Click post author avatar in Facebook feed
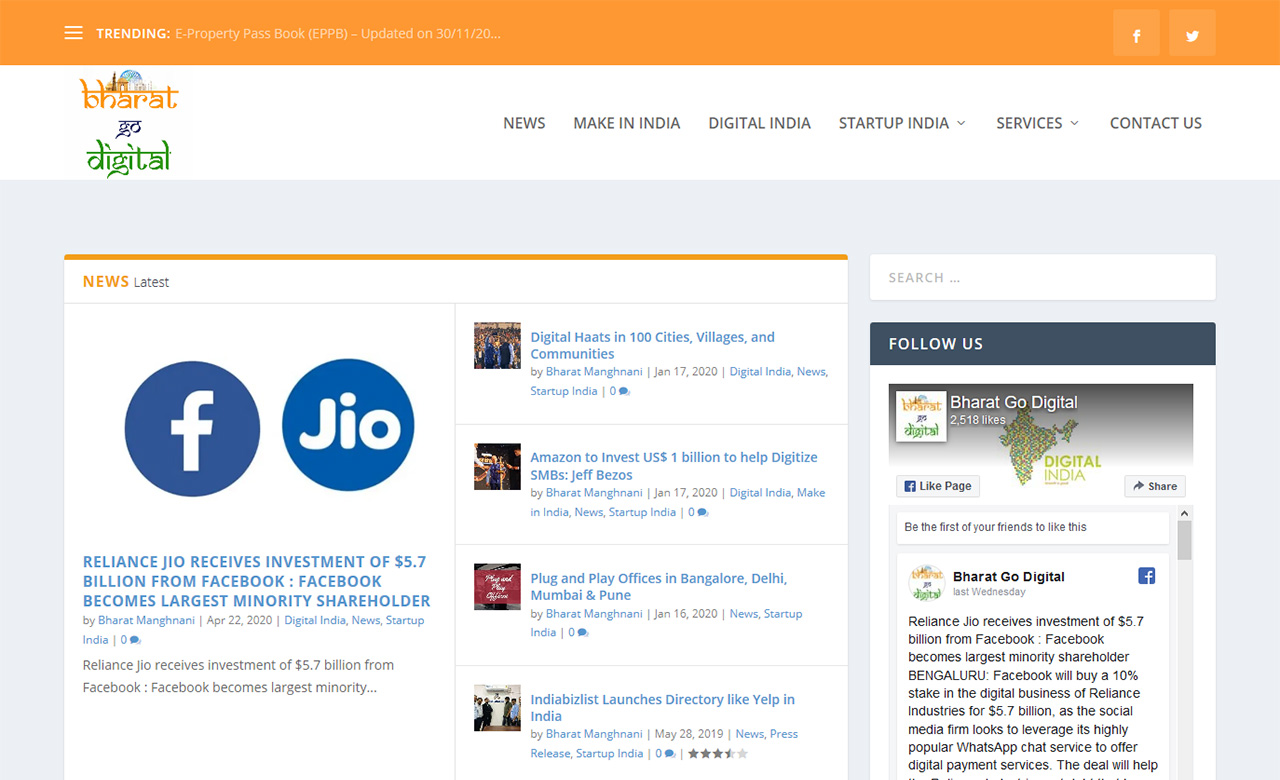 coord(927,583)
